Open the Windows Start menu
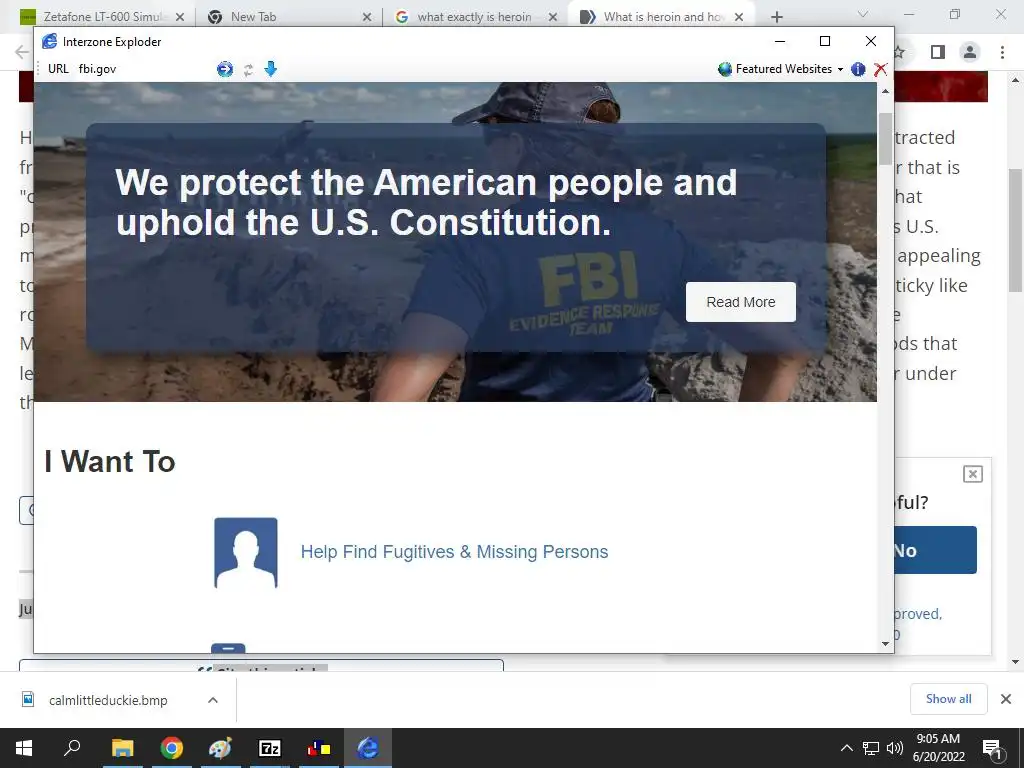1024x768 pixels. tap(24, 748)
